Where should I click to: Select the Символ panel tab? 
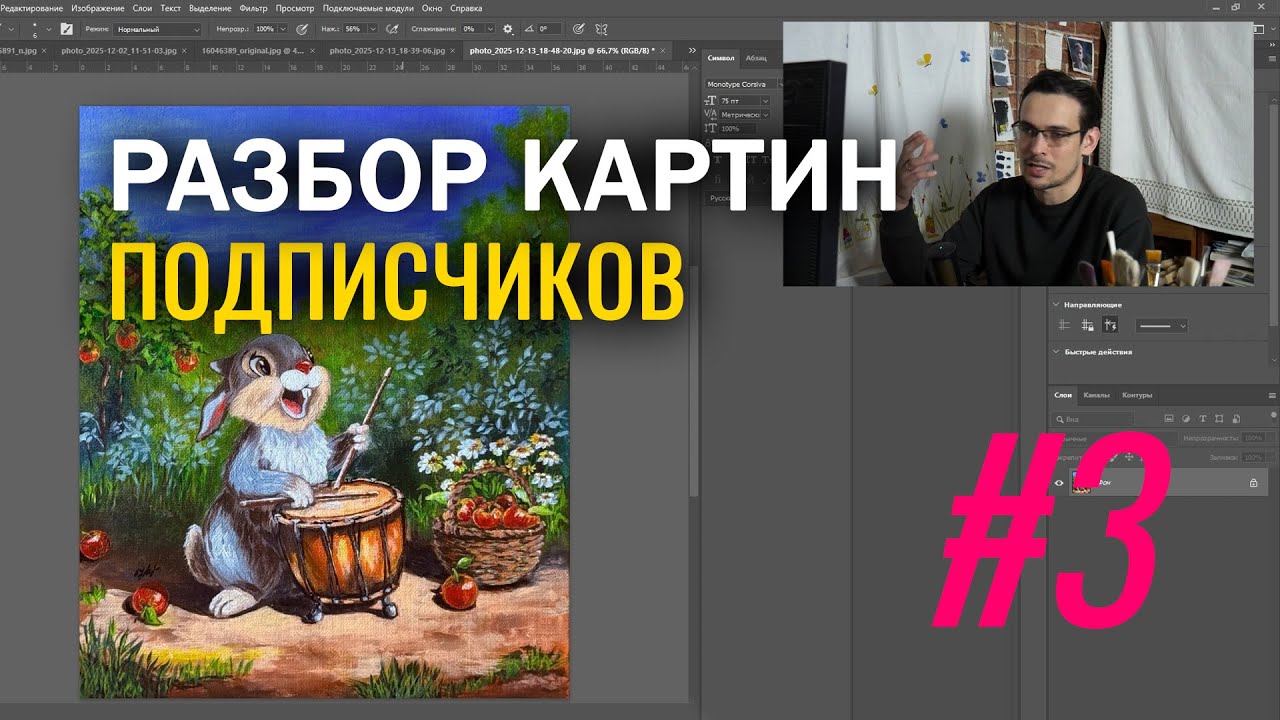click(x=721, y=58)
